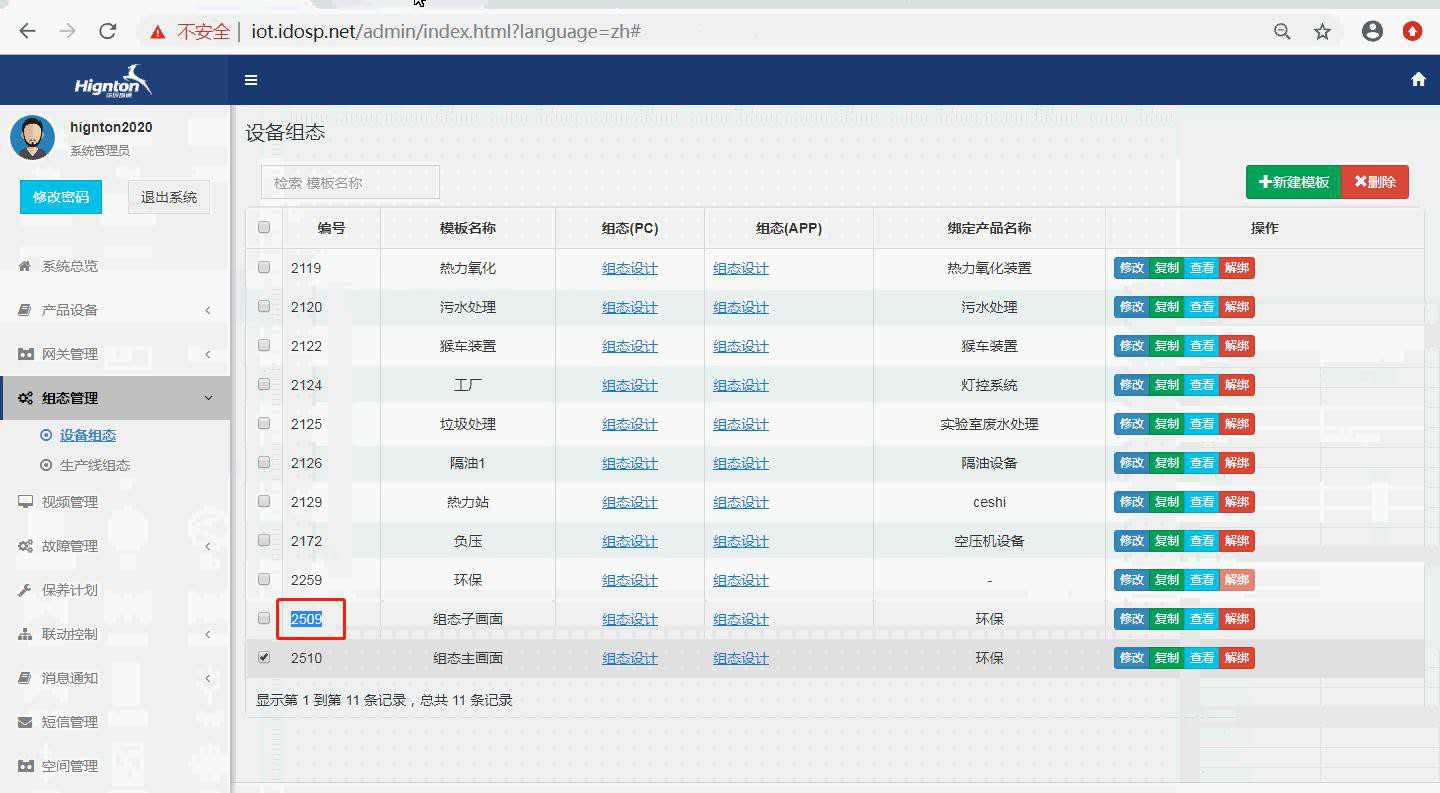Open 生产线组态 submenu item
Screen dimensions: 1440x793
click(95, 465)
